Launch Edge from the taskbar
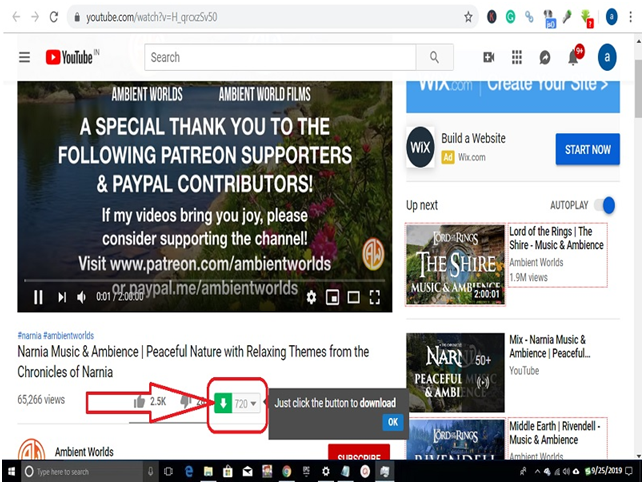This screenshot has height=484, width=644. [x=189, y=472]
